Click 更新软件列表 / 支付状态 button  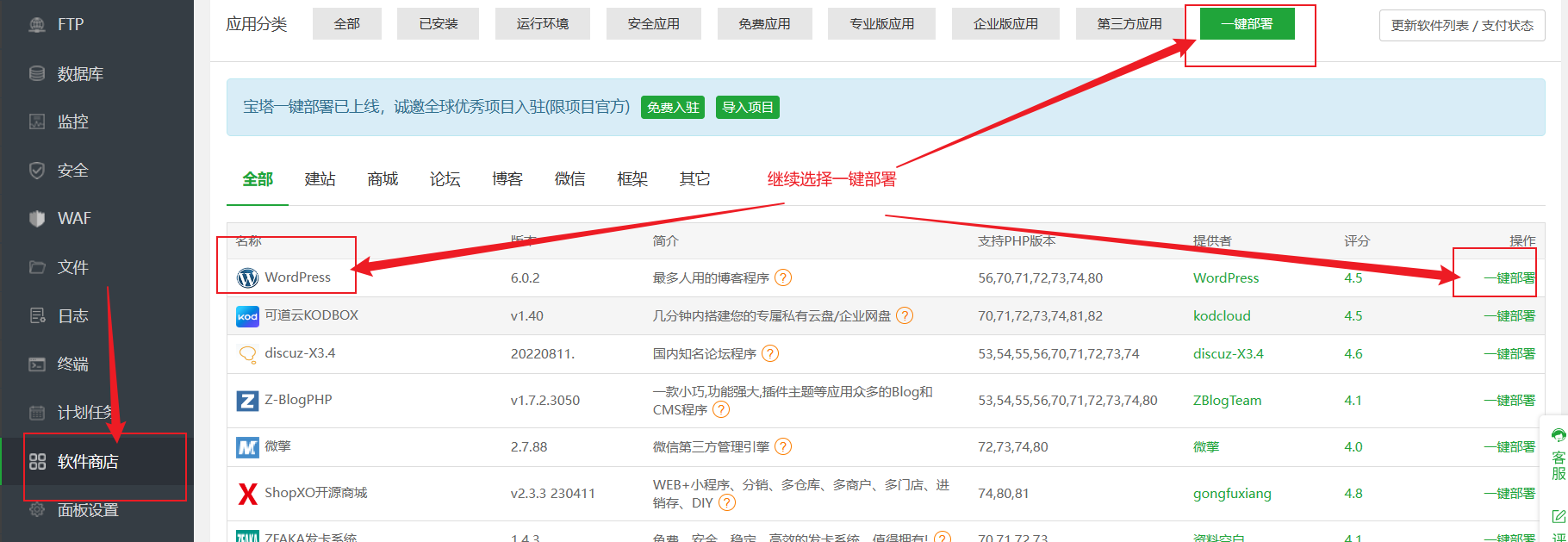coord(1462,26)
